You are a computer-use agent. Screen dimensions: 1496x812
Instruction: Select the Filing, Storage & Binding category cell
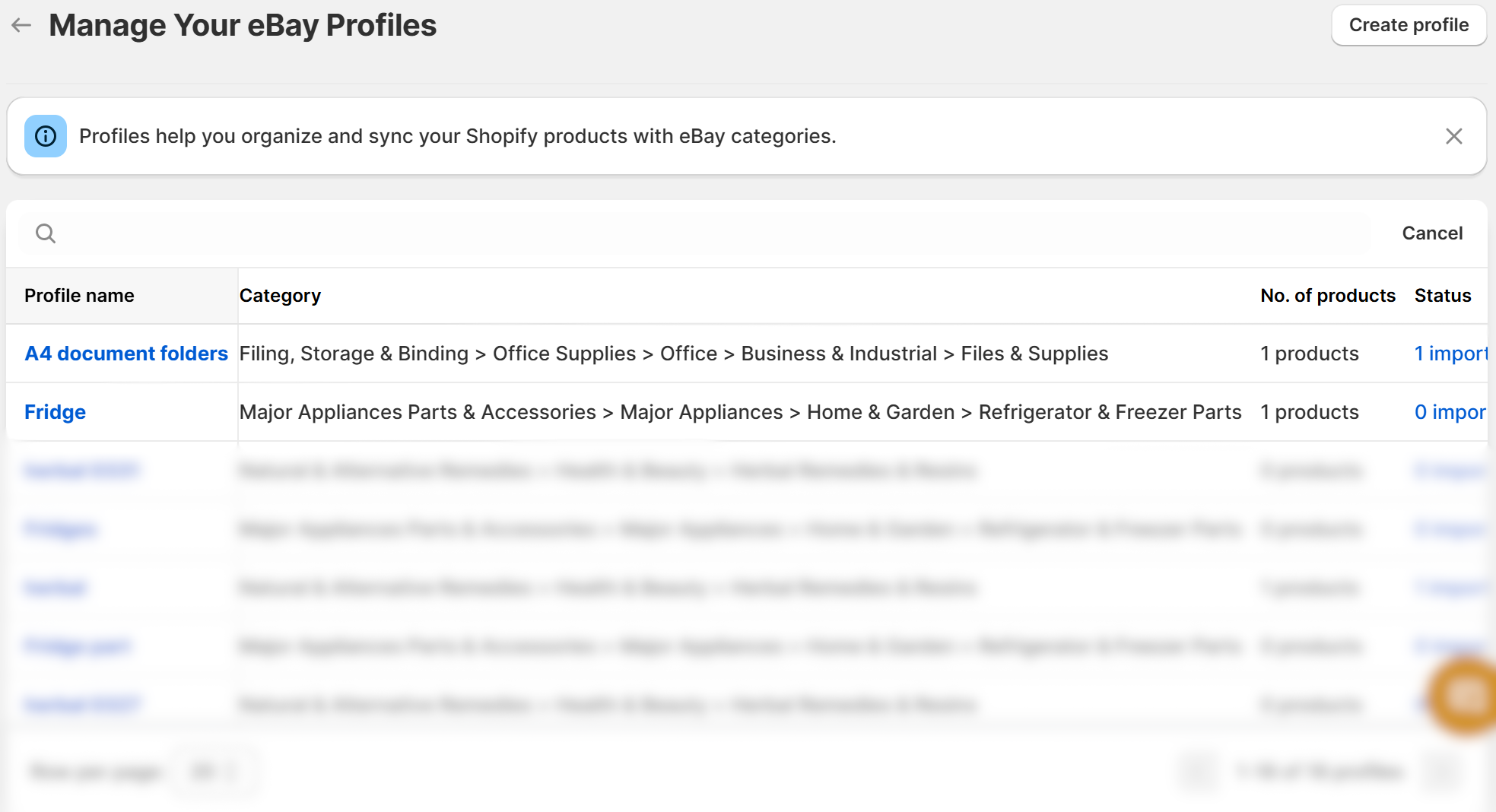673,354
